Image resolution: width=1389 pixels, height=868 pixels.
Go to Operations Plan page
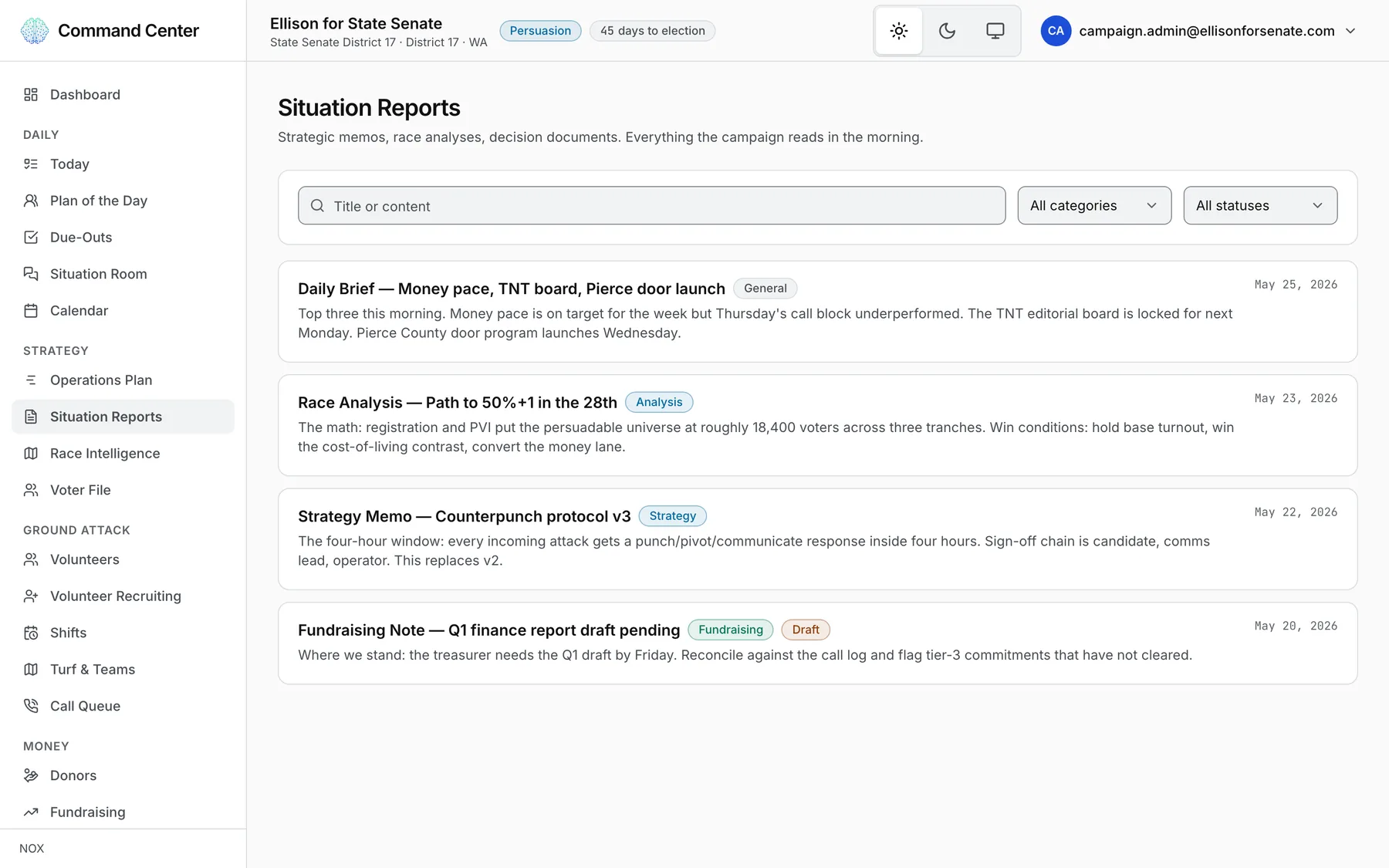coord(123,380)
